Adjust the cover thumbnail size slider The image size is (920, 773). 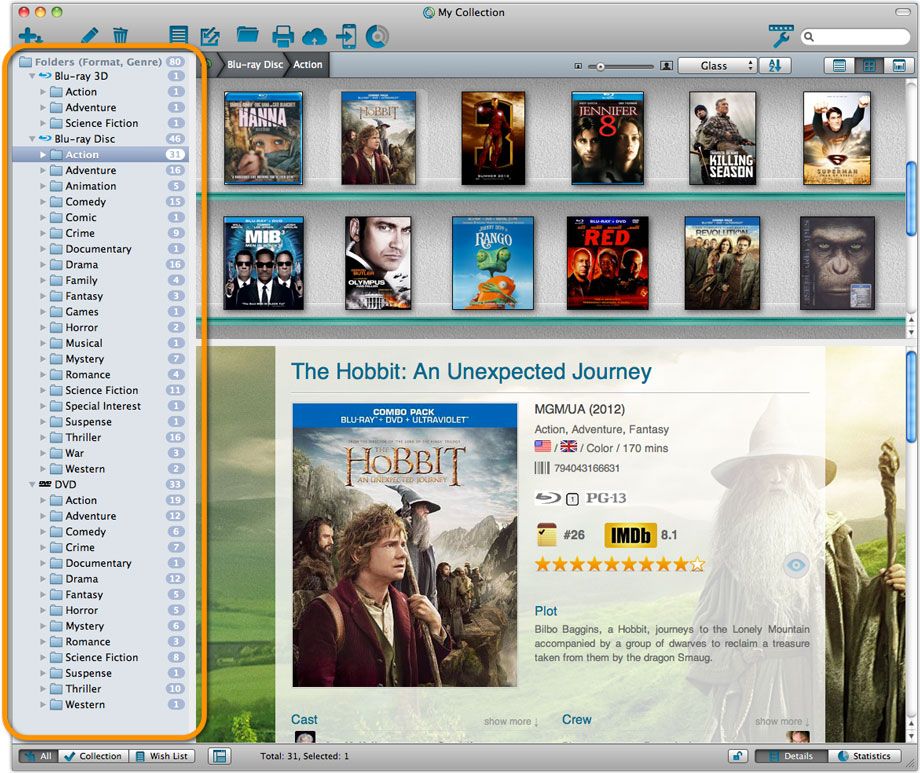601,66
